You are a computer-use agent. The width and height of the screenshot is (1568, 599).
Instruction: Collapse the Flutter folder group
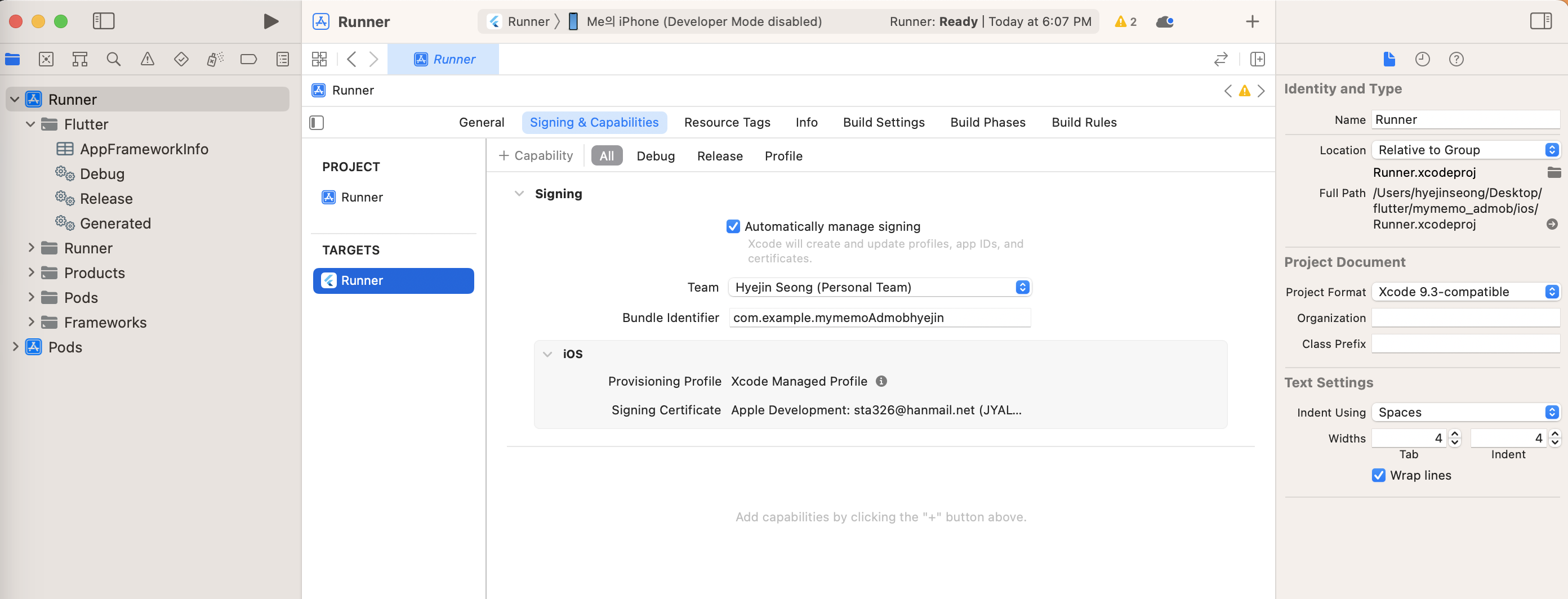pos(30,124)
